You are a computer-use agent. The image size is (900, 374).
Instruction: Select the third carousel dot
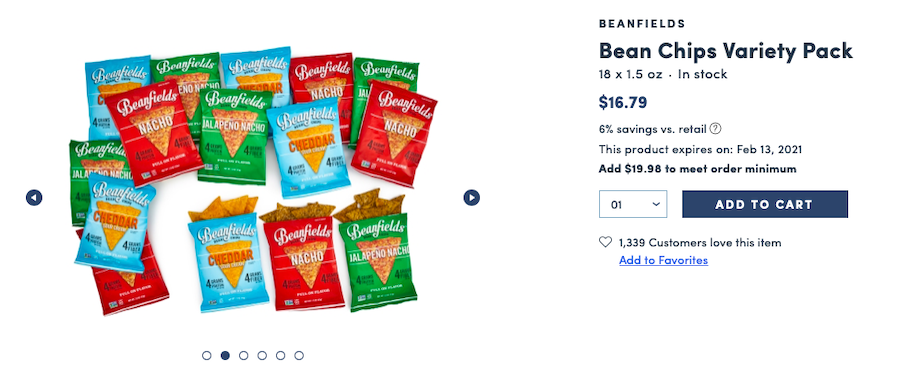pyautogui.click(x=243, y=355)
